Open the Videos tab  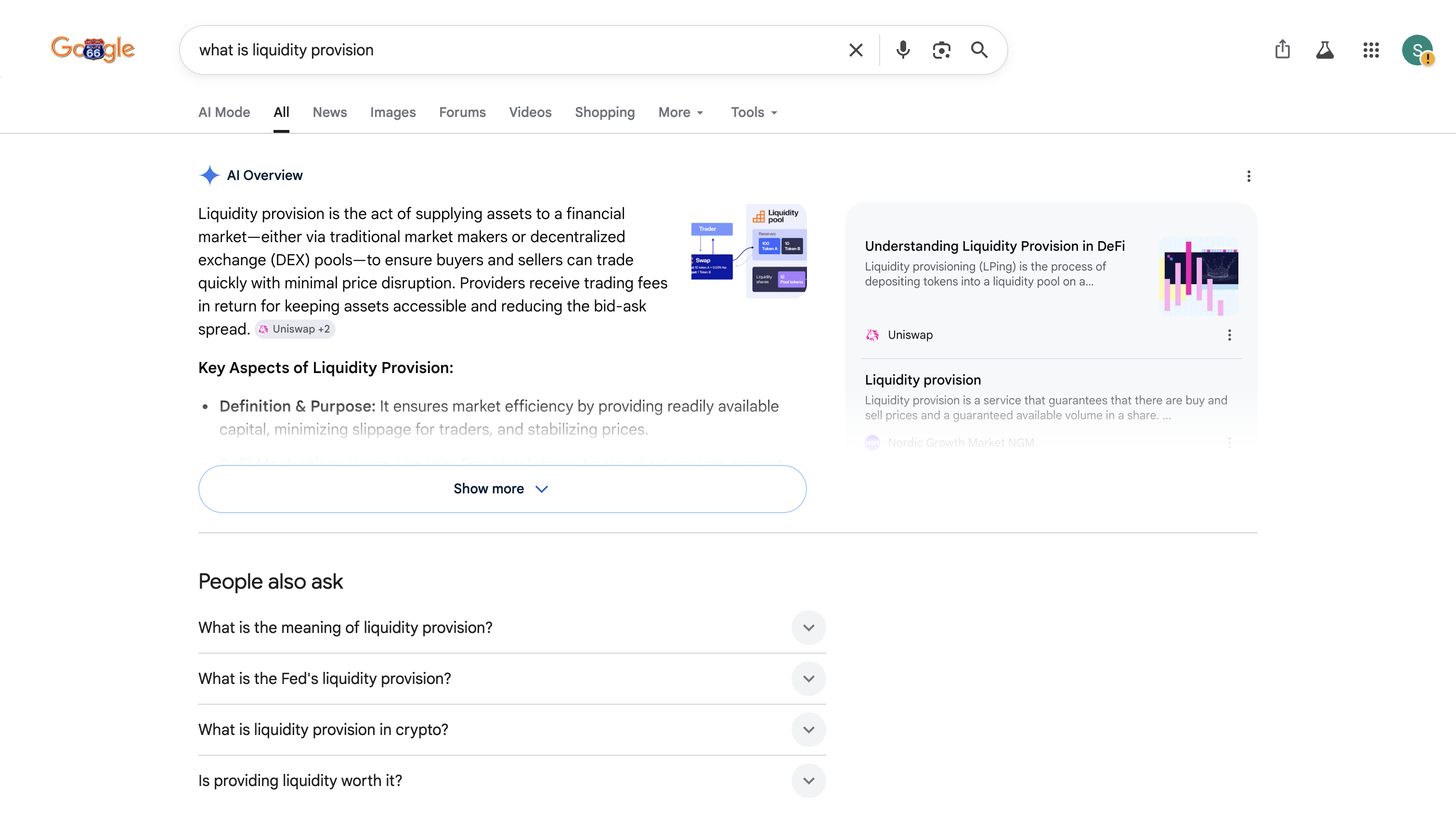pos(530,112)
